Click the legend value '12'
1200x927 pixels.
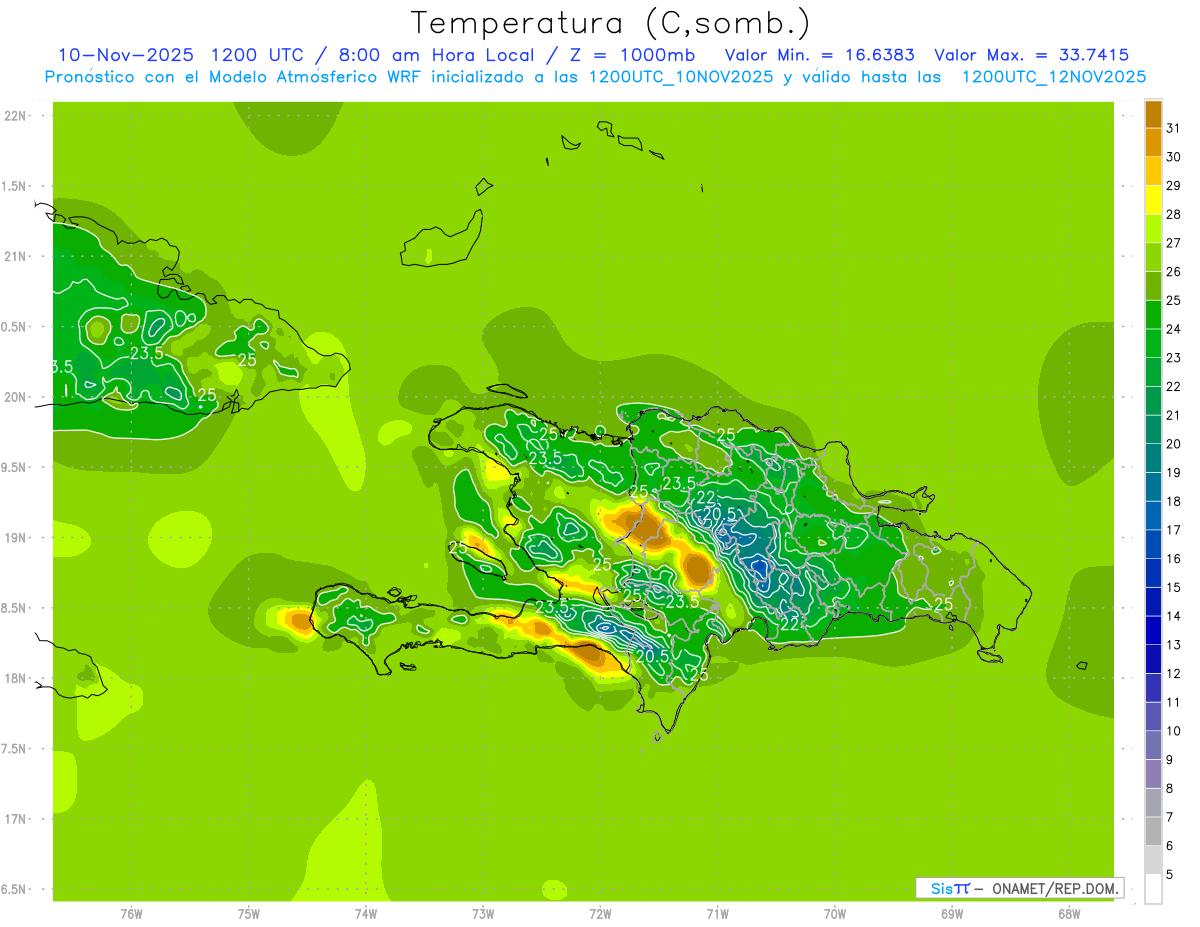1173,673
